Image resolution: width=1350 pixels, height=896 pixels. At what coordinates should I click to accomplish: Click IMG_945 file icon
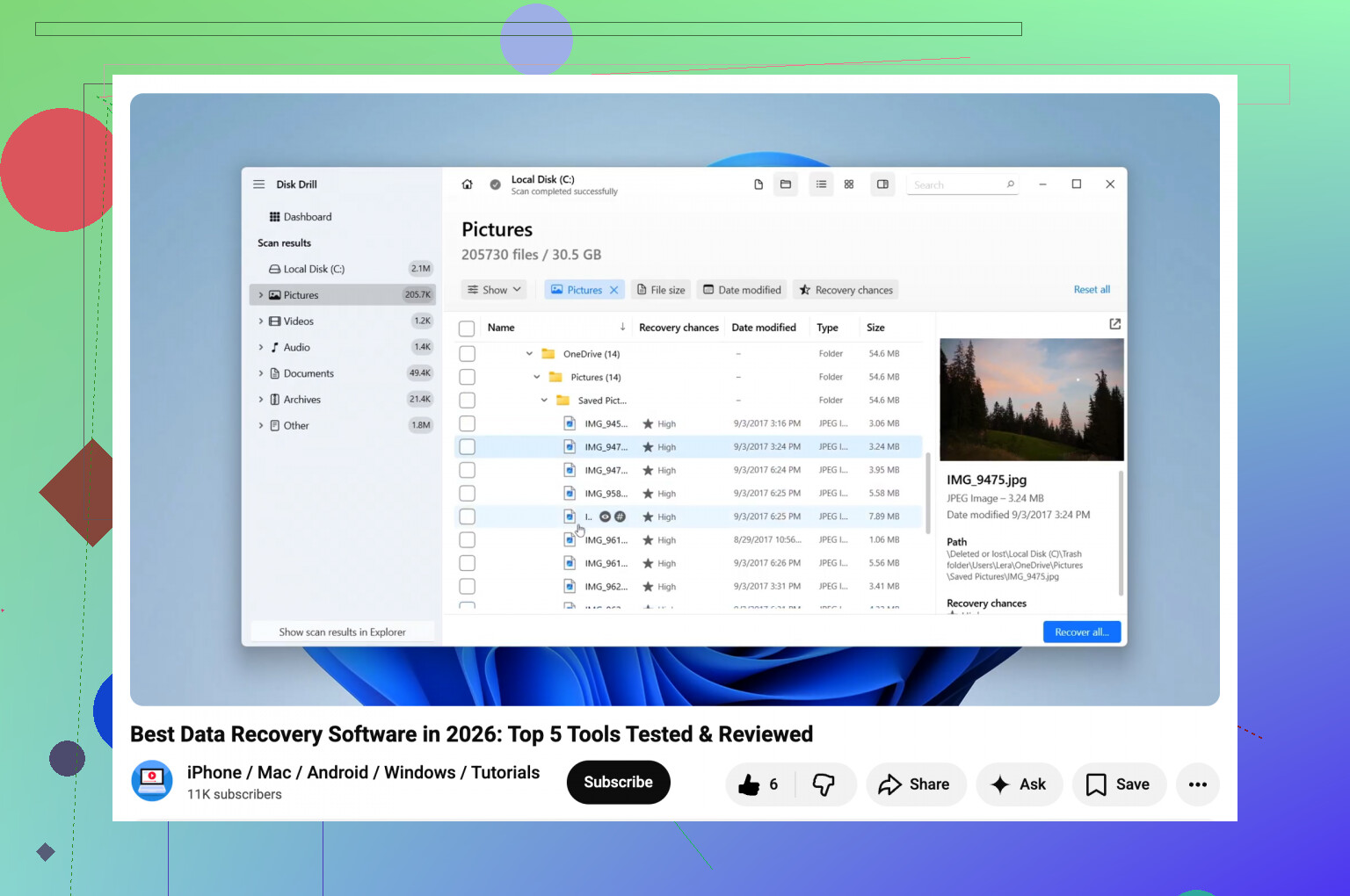(570, 423)
